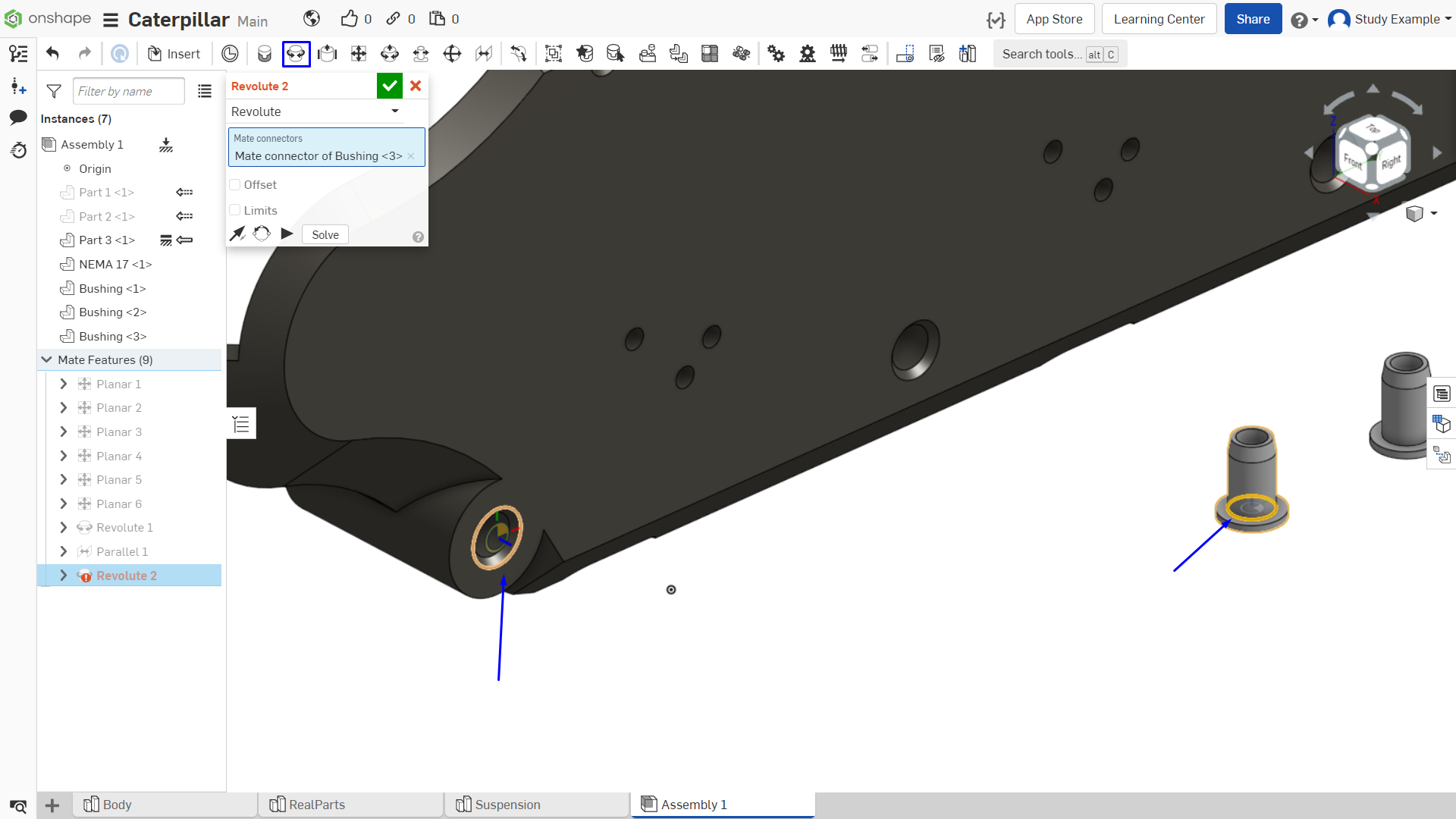Click the Undo arrow in the toolbar
Viewport: 1456px width, 819px height.
(52, 53)
